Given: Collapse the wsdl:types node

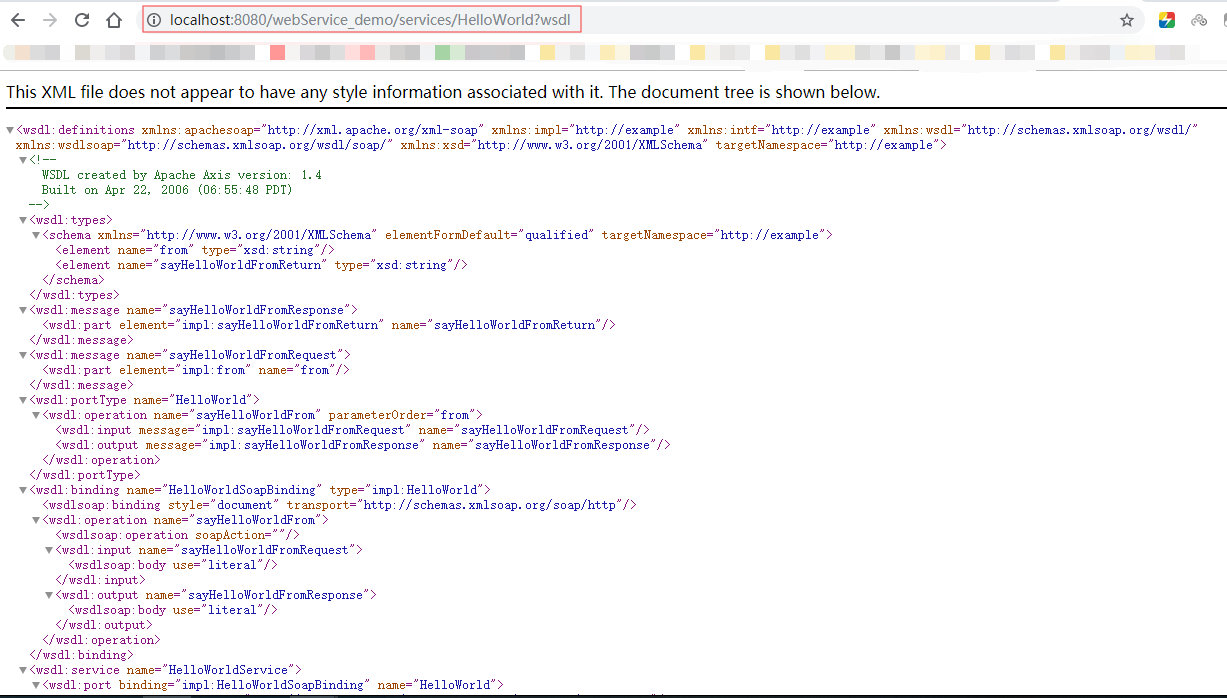Looking at the screenshot, I should coord(22,220).
